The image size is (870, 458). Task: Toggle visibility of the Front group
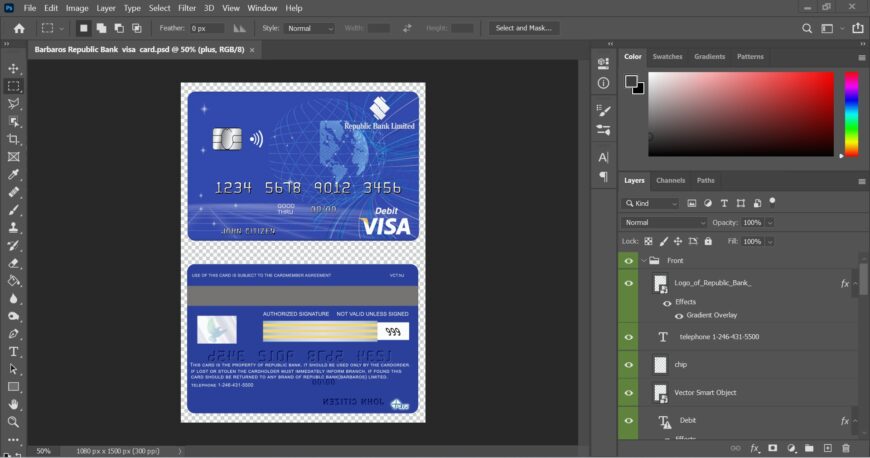629,260
